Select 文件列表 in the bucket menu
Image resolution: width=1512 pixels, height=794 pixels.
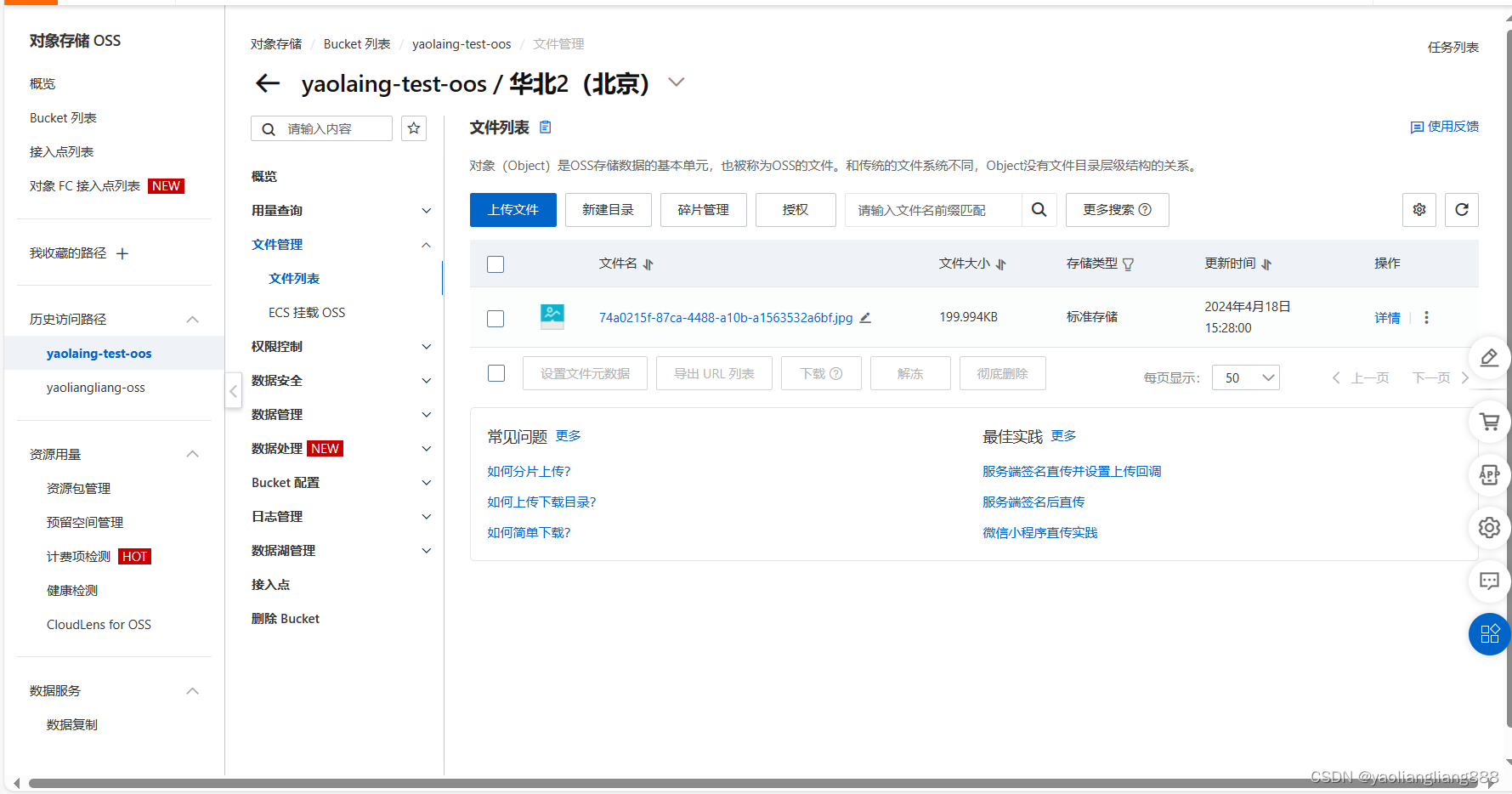[x=294, y=279]
